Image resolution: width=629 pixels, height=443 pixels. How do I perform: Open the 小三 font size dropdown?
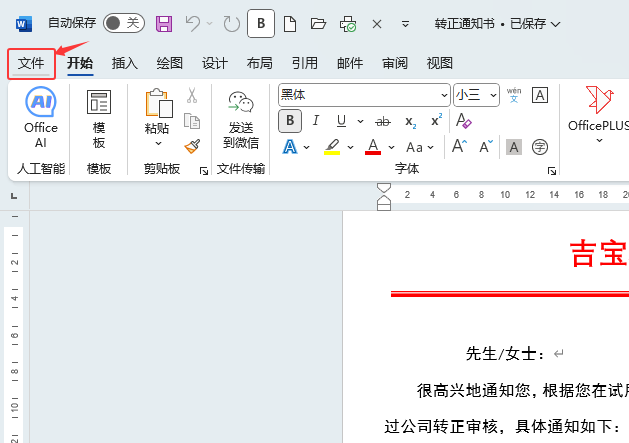point(493,96)
